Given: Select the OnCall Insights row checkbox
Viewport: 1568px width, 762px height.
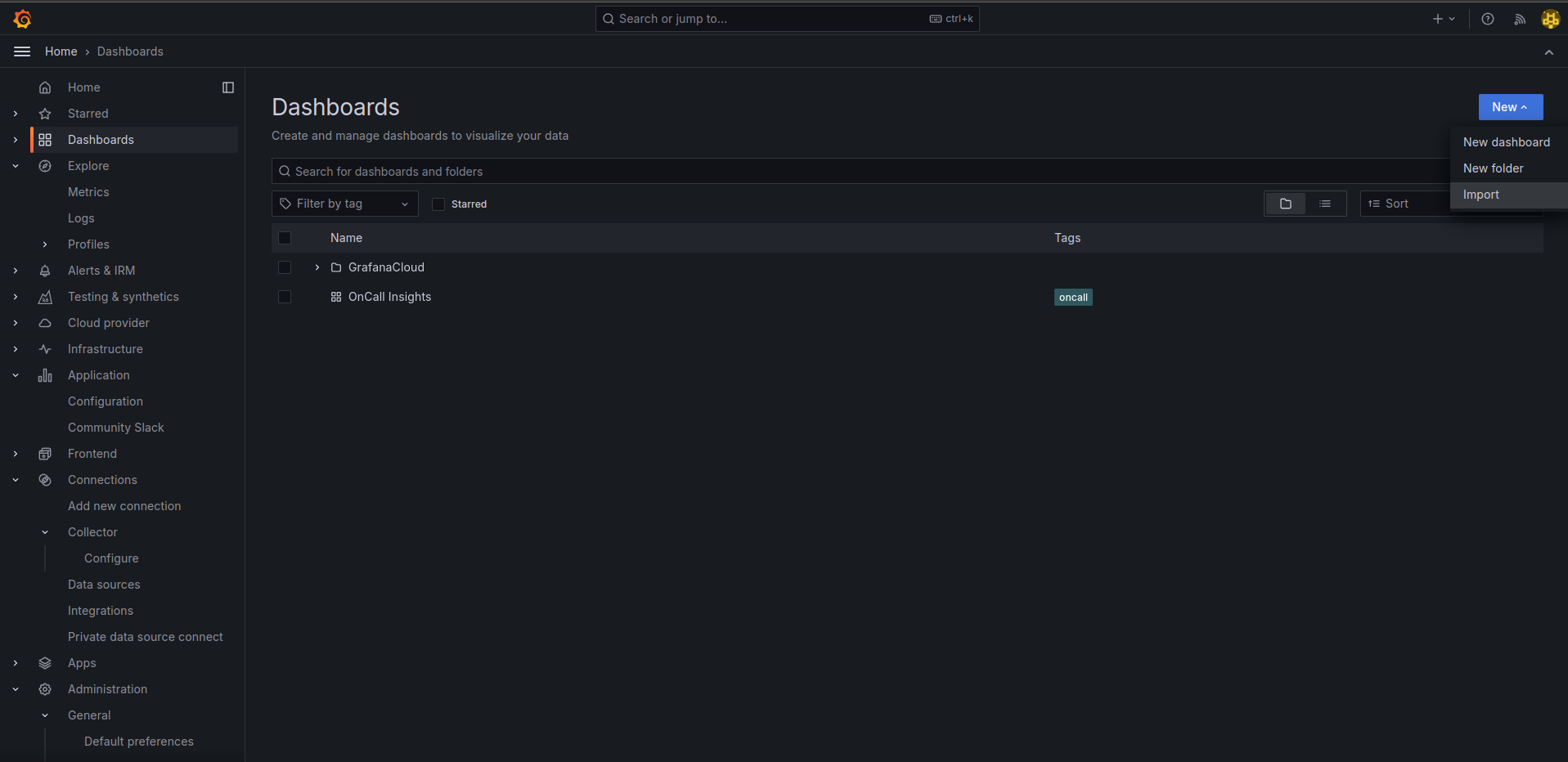Looking at the screenshot, I should (285, 297).
